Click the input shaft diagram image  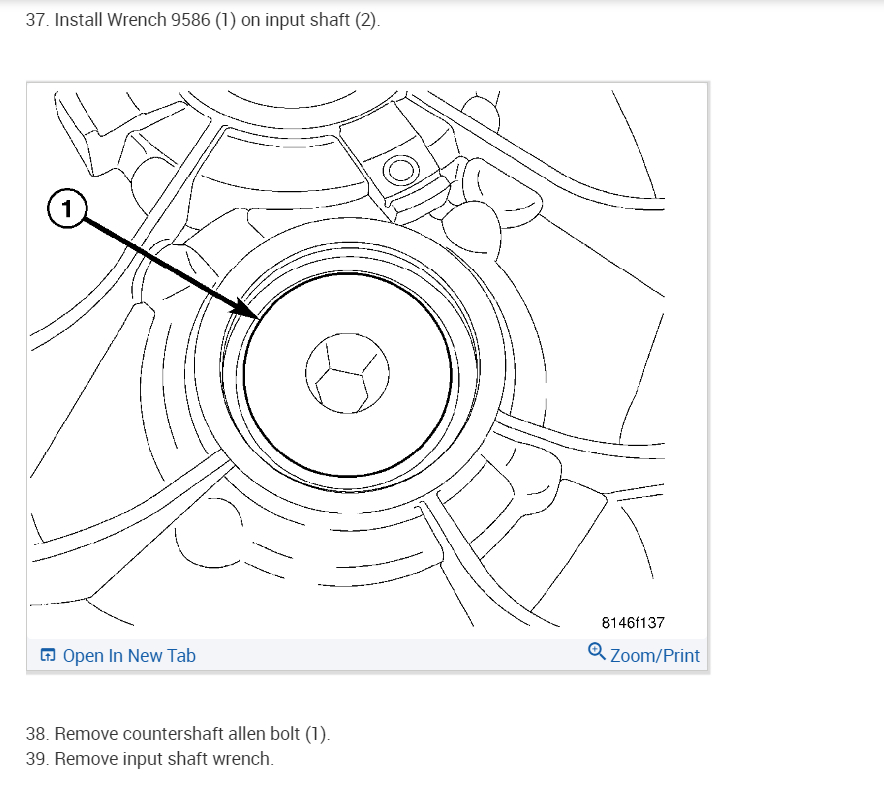click(367, 361)
